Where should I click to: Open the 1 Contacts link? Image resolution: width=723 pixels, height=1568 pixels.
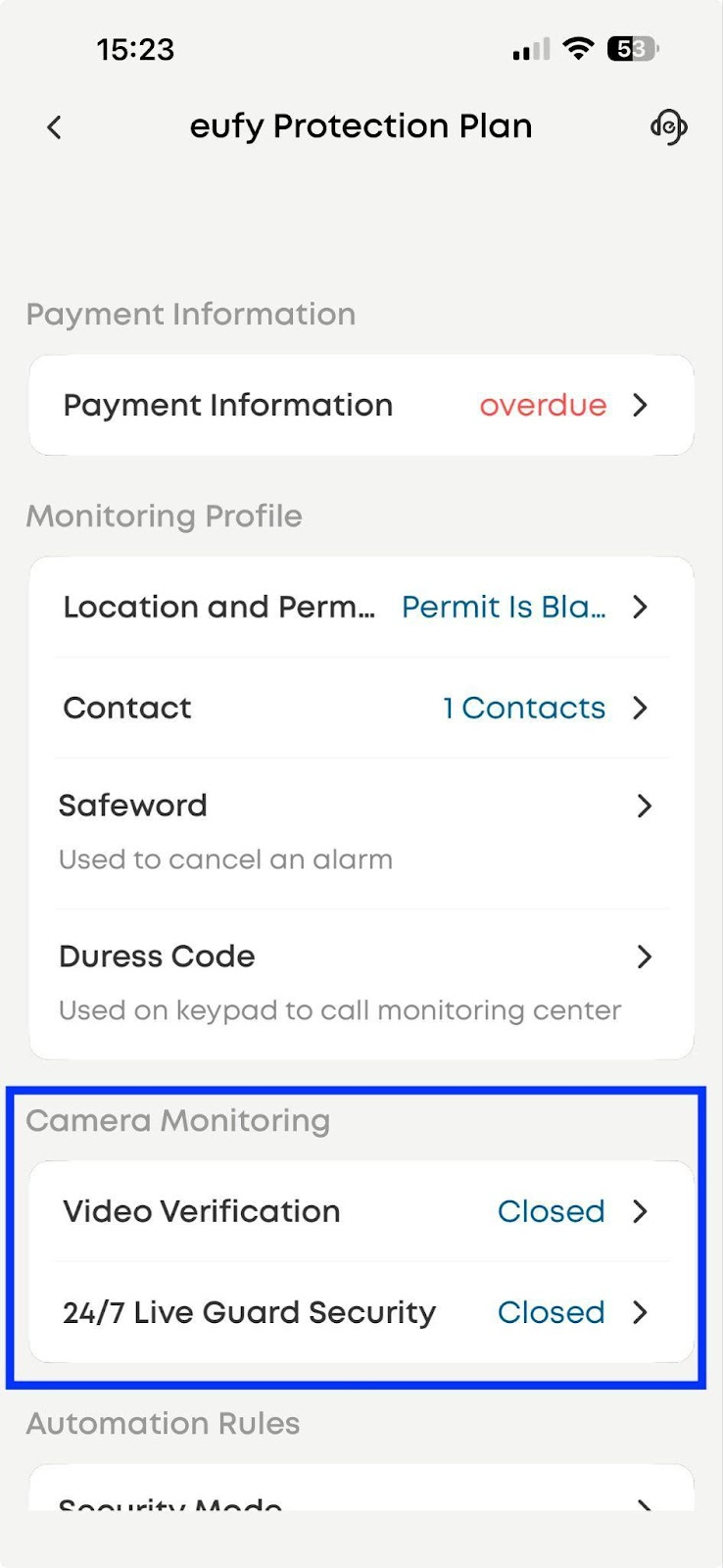(524, 708)
